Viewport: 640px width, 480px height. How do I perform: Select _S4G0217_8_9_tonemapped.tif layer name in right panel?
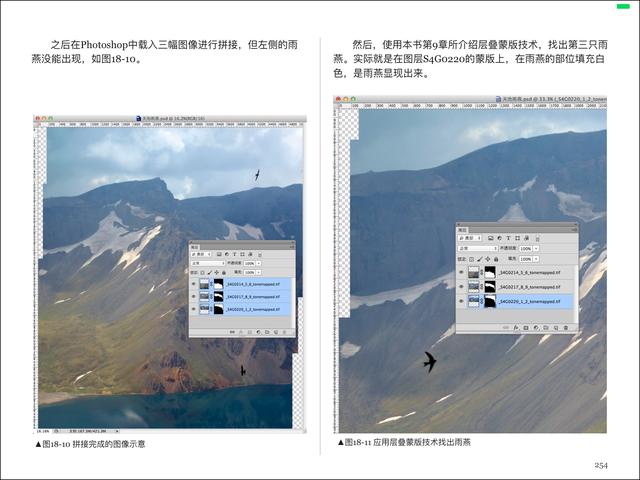pyautogui.click(x=530, y=286)
